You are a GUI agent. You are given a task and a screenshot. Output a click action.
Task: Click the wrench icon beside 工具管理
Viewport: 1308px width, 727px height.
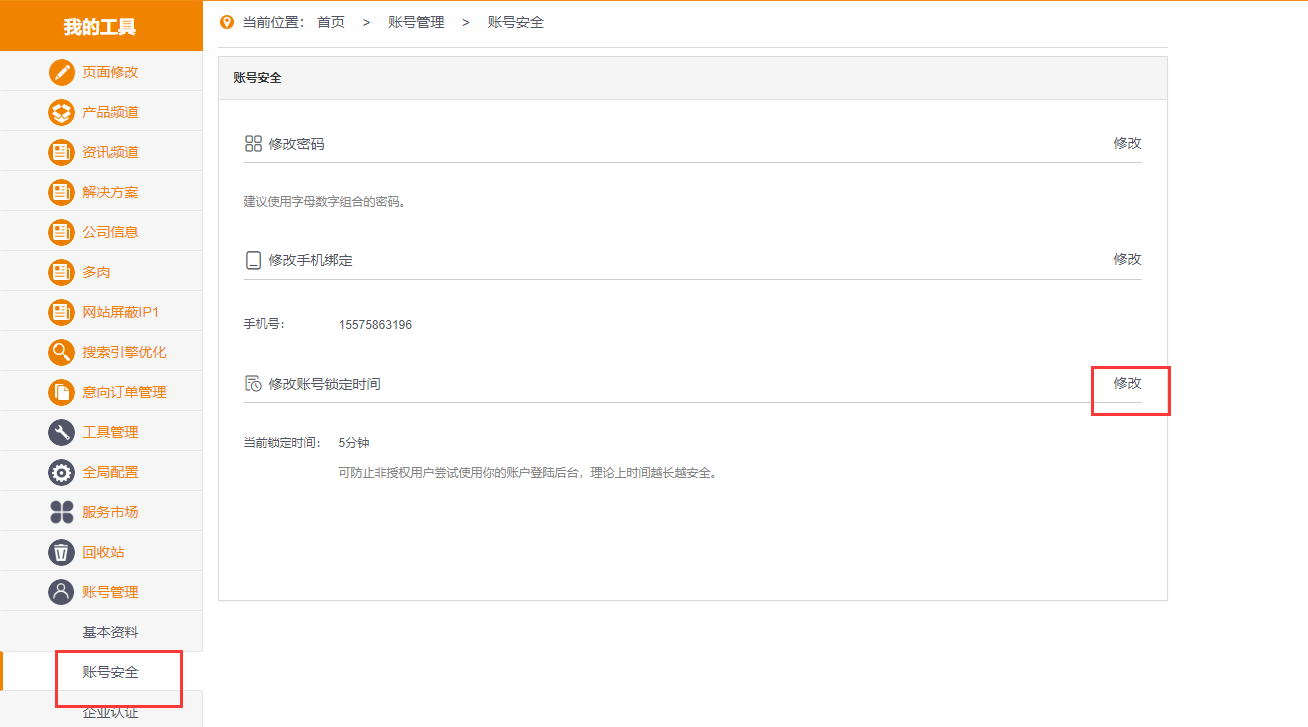click(62, 432)
